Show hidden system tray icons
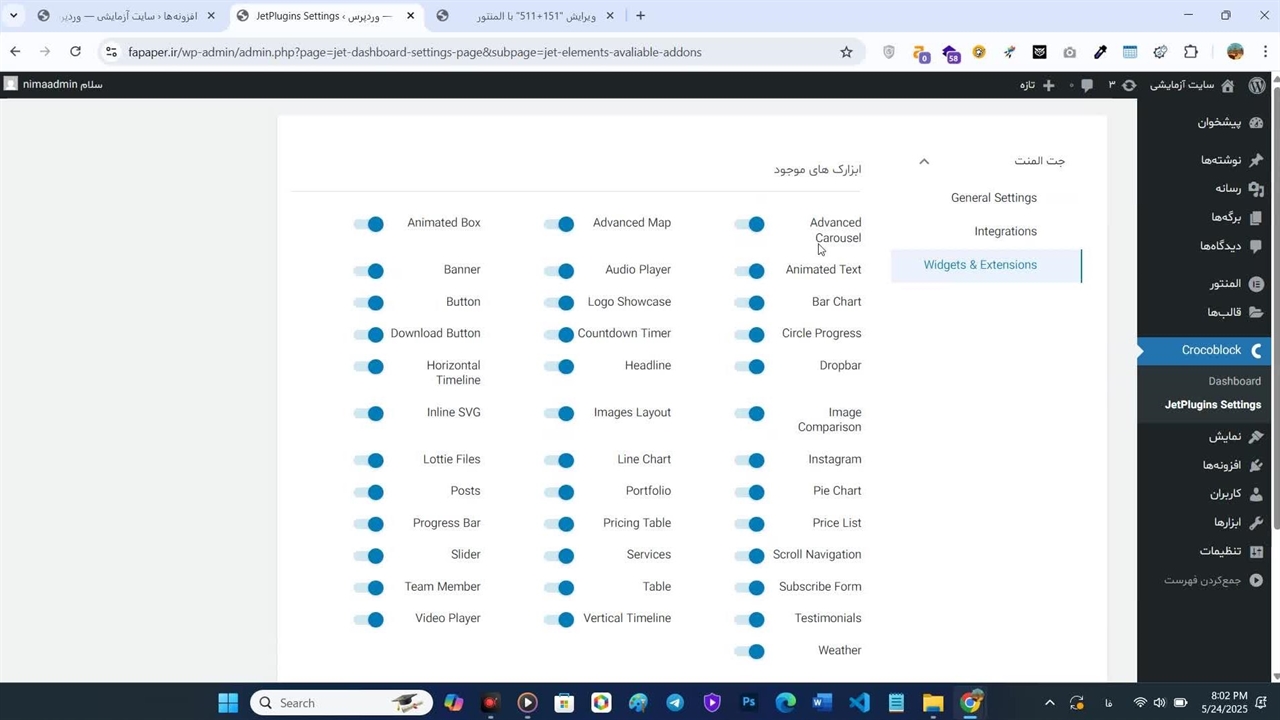The height and width of the screenshot is (720, 1280). tap(1049, 703)
